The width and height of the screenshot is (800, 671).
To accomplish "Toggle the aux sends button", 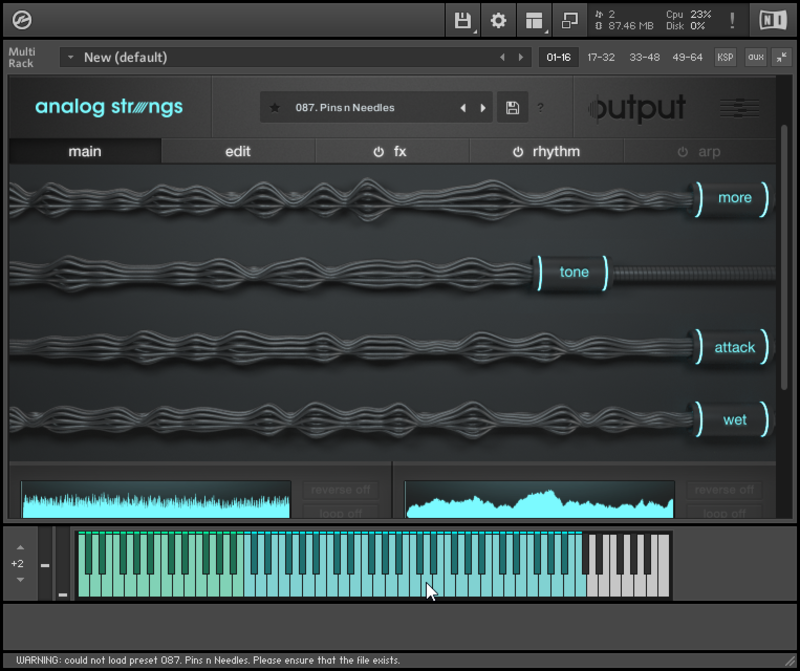I will [x=756, y=57].
